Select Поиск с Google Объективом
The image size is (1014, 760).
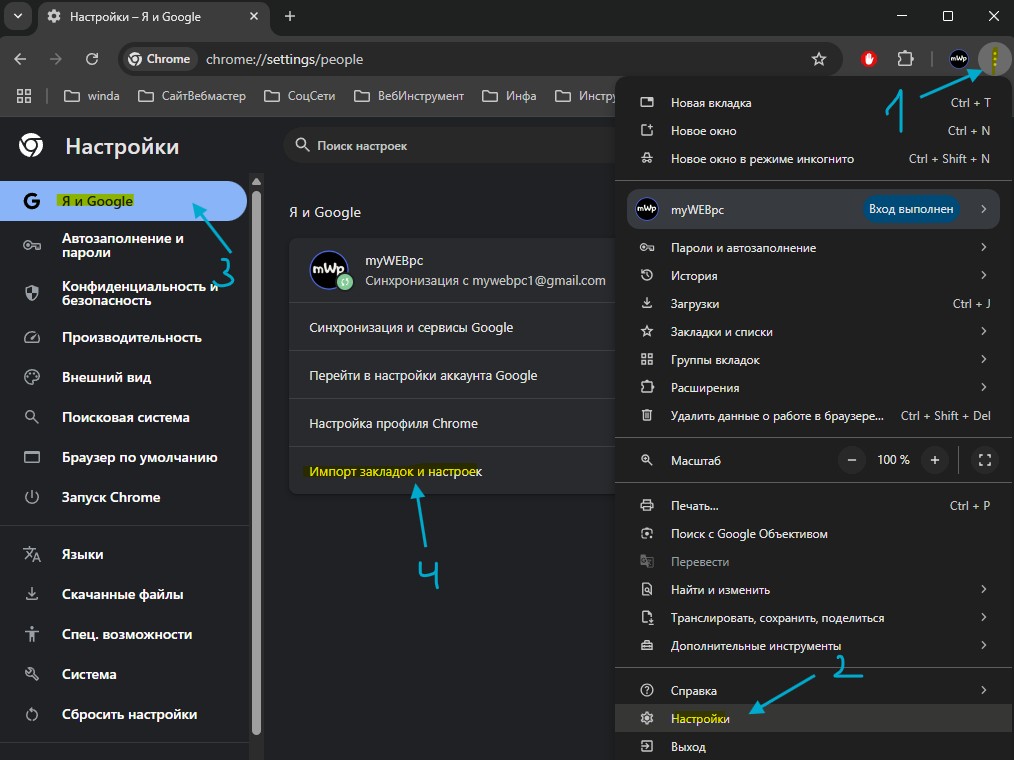point(814,534)
